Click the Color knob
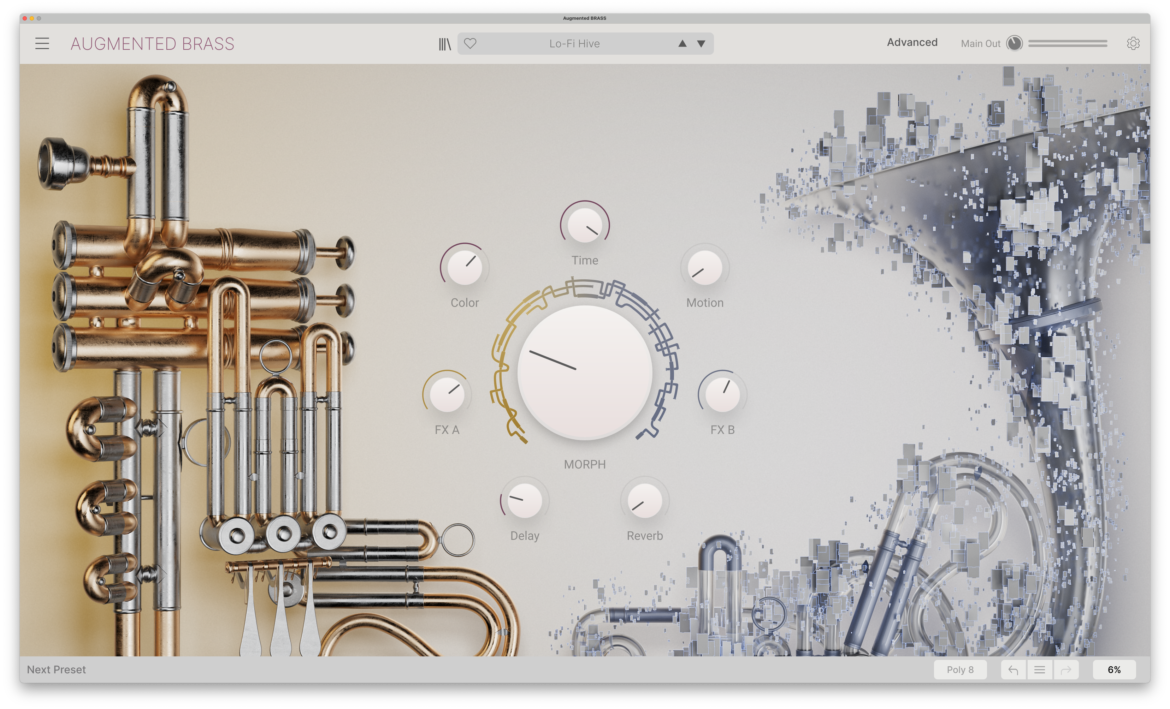Image resolution: width=1170 pixels, height=709 pixels. 464,267
